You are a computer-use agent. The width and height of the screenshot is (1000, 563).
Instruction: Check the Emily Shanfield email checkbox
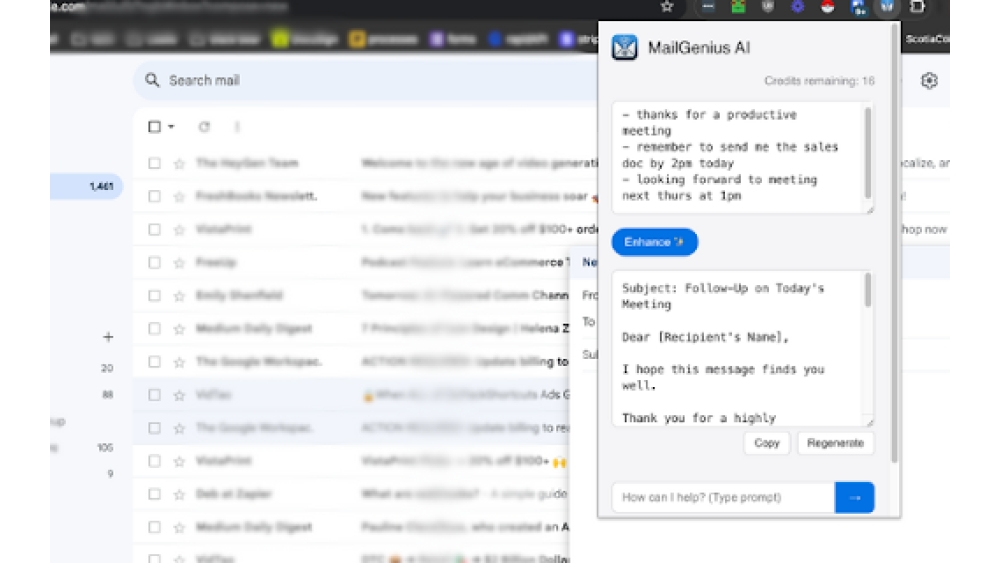click(154, 296)
